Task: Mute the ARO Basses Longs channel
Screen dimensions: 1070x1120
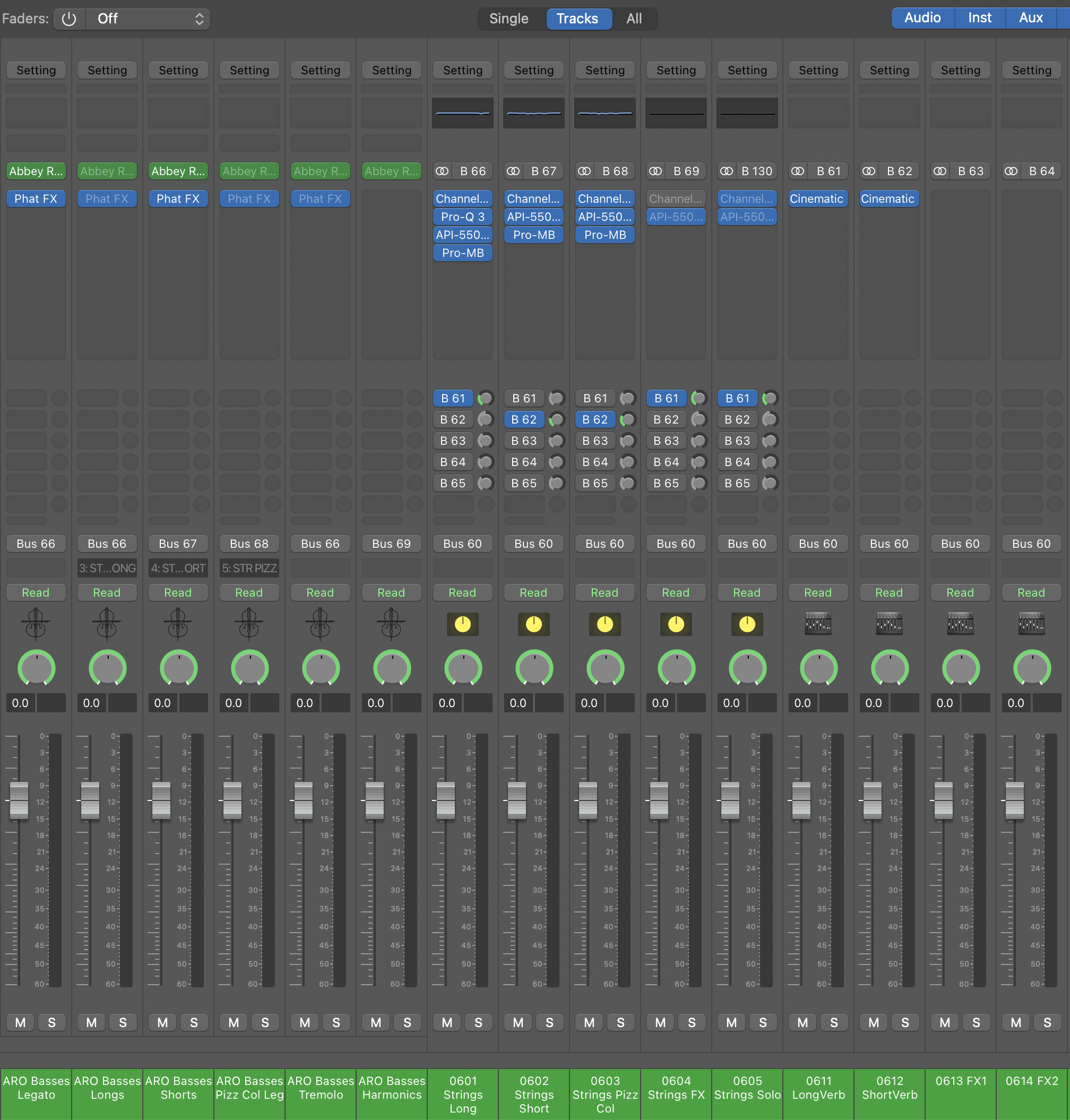Action: pyautogui.click(x=91, y=1022)
